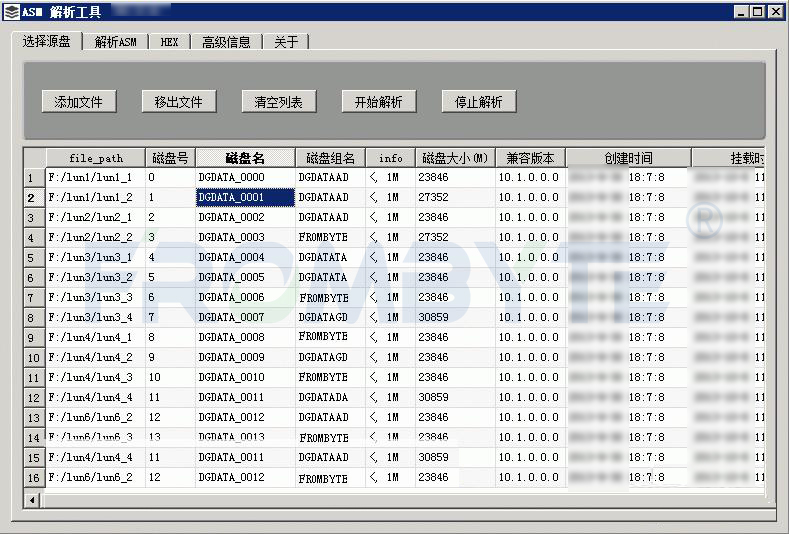
Task: Click disk number 13 in row 14
Action: pos(170,437)
